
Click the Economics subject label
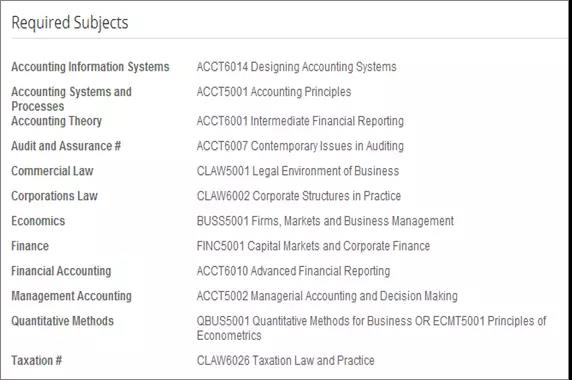[x=38, y=221]
